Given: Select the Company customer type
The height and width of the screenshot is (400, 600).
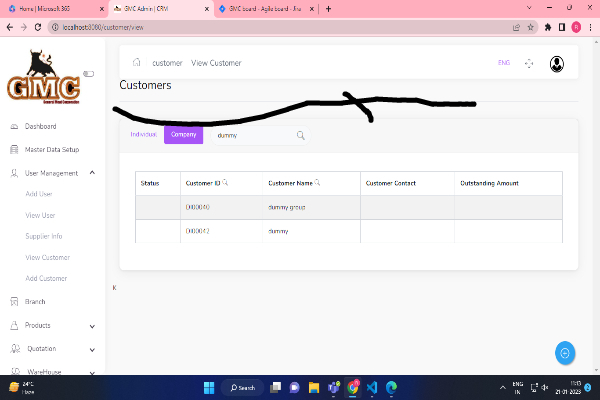Looking at the screenshot, I should (x=183, y=134).
